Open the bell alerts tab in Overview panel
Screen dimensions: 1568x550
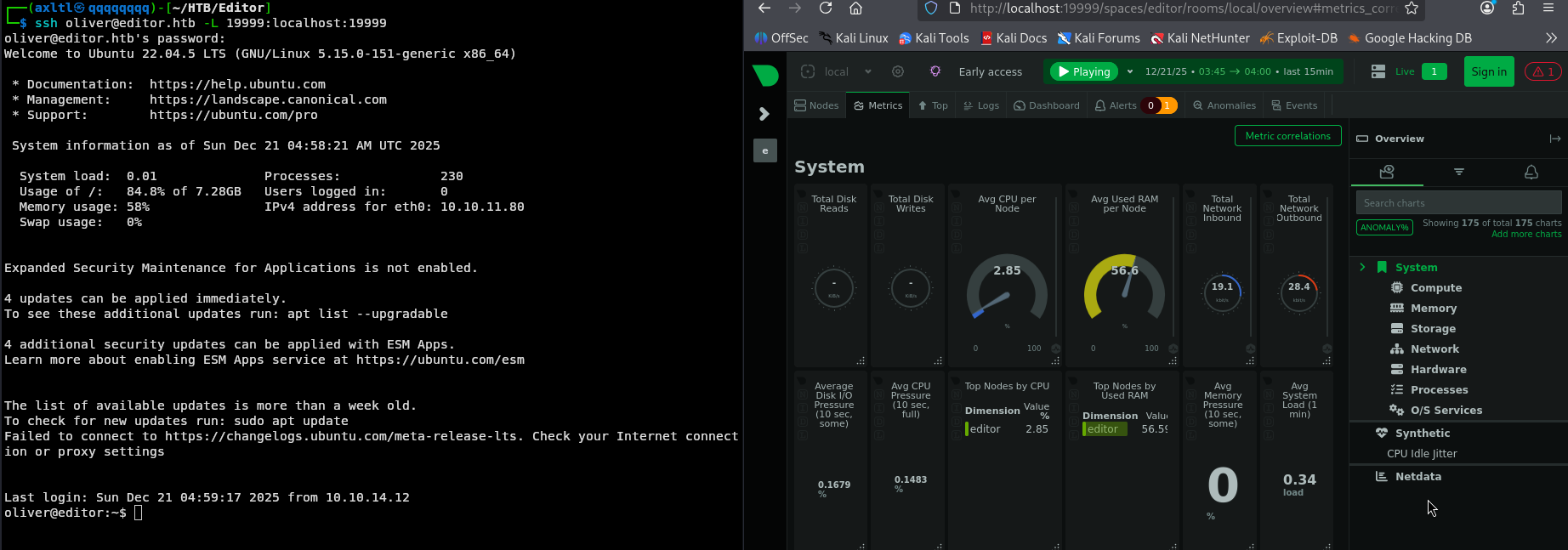click(x=1531, y=172)
